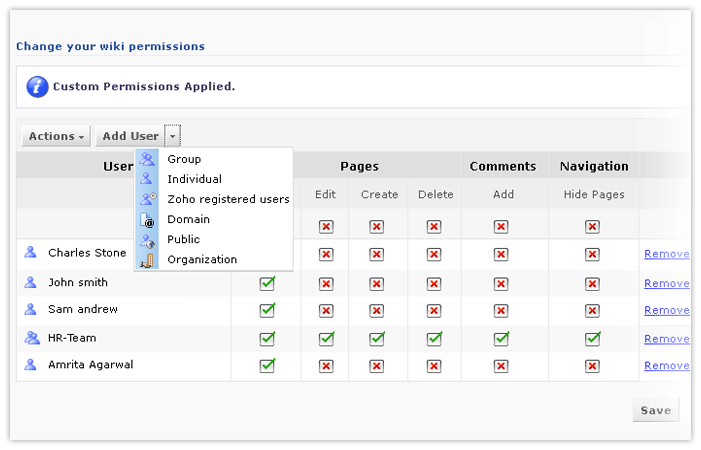Click the blue info icon beside Custom Permissions

(37, 86)
